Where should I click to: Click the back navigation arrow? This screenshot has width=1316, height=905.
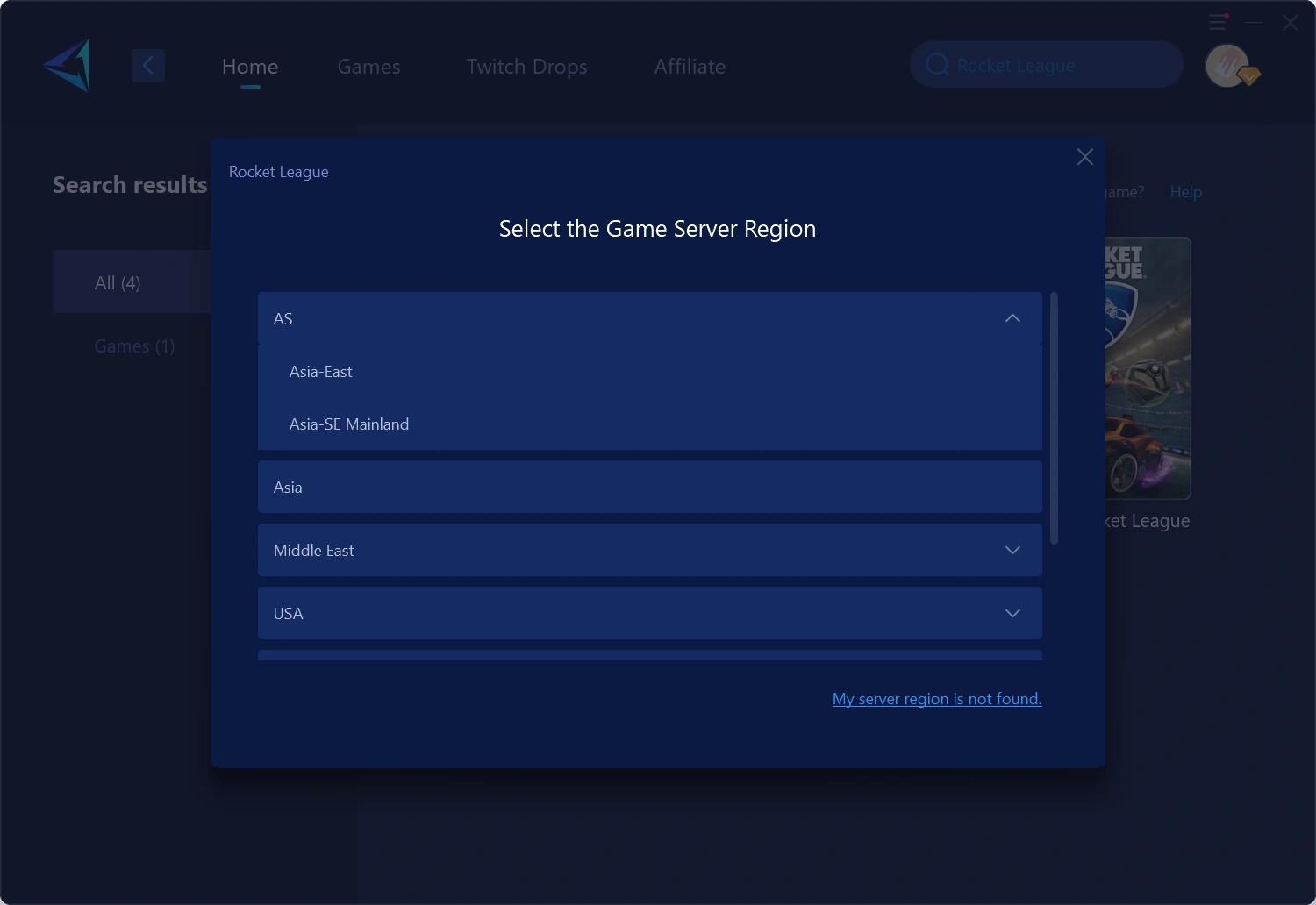tap(148, 65)
